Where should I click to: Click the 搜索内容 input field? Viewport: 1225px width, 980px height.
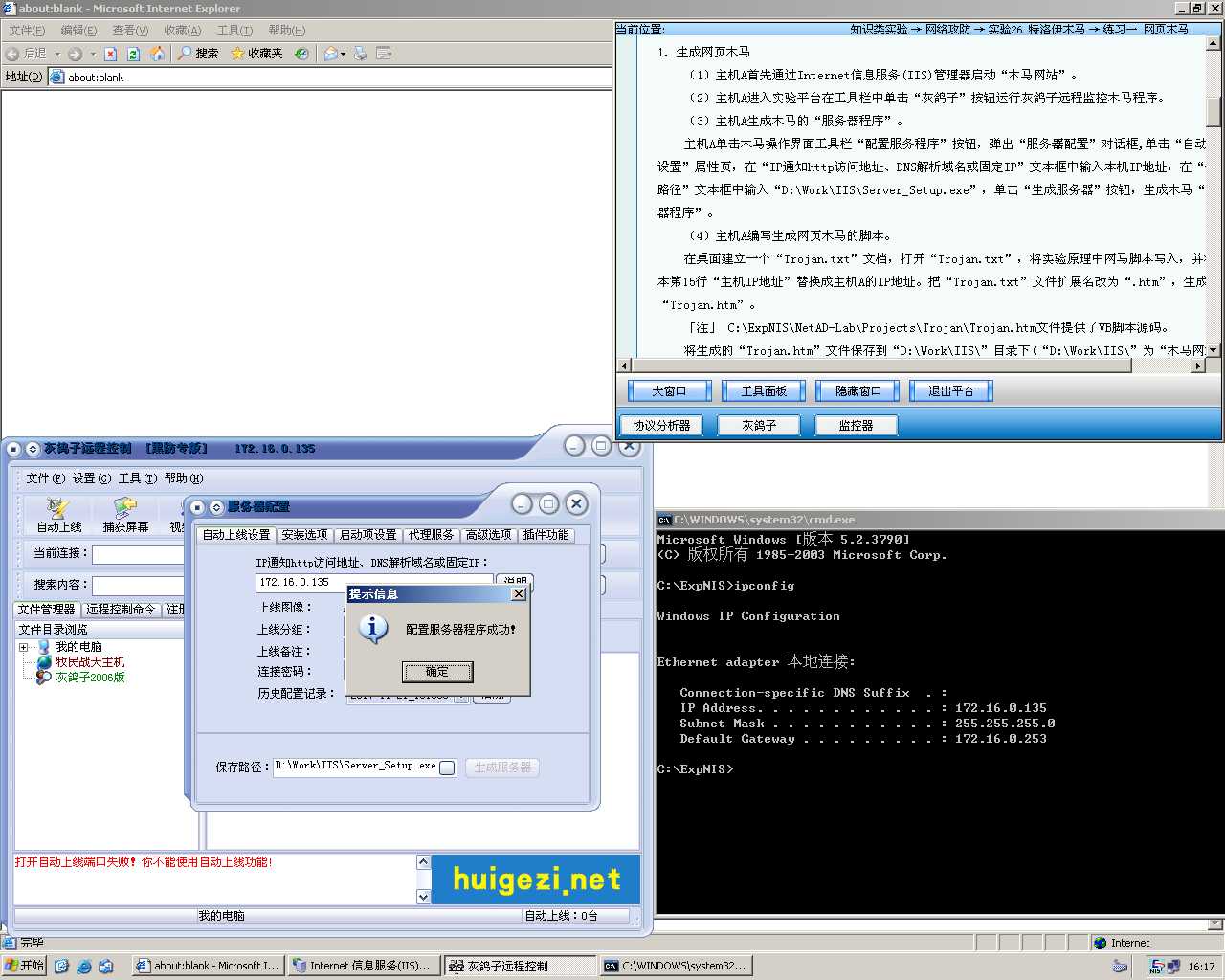click(x=138, y=585)
